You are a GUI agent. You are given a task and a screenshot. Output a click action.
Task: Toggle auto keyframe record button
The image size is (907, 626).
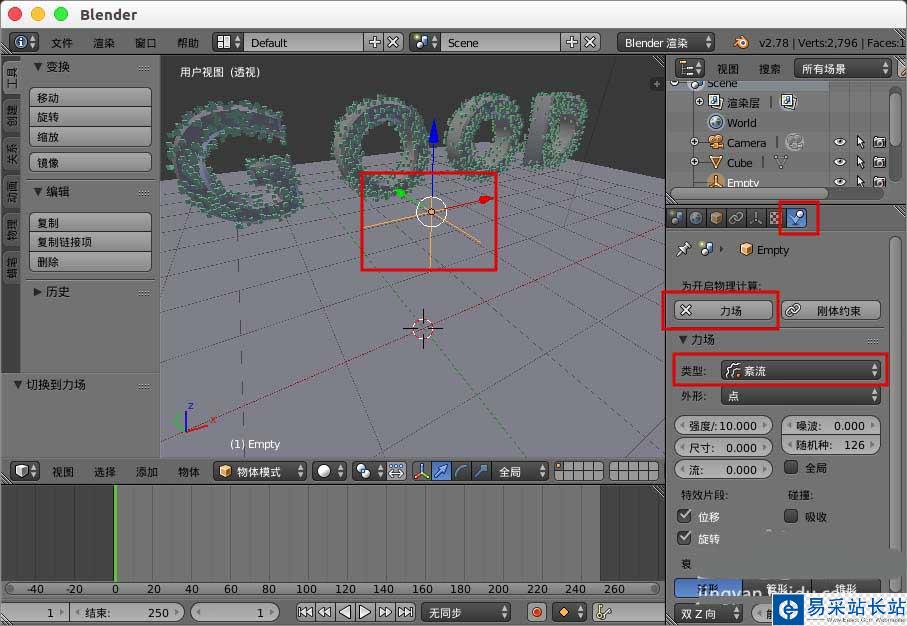coord(537,612)
